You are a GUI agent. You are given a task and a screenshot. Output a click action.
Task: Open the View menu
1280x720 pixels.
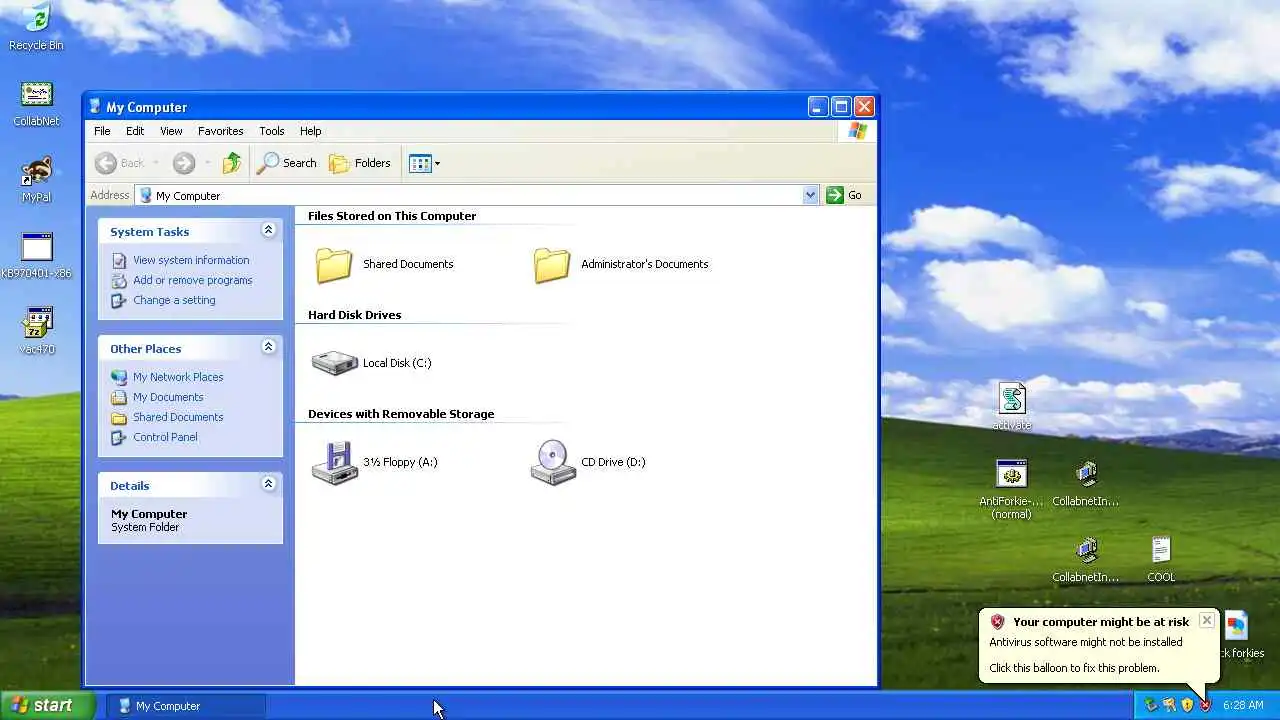click(x=171, y=131)
